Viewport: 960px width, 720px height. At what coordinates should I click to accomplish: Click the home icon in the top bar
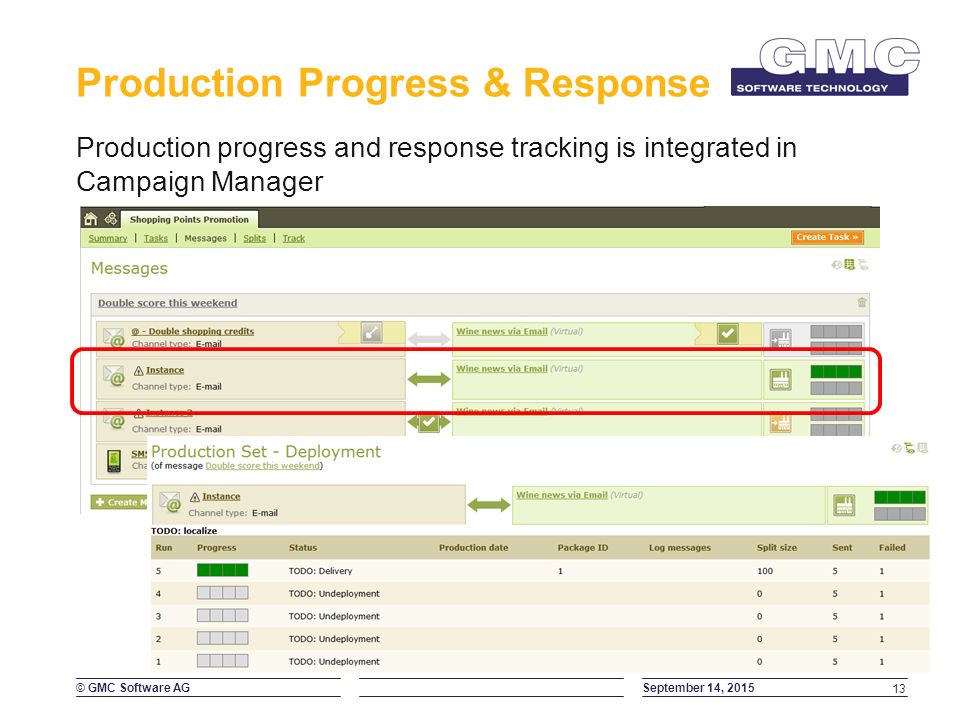[x=91, y=219]
